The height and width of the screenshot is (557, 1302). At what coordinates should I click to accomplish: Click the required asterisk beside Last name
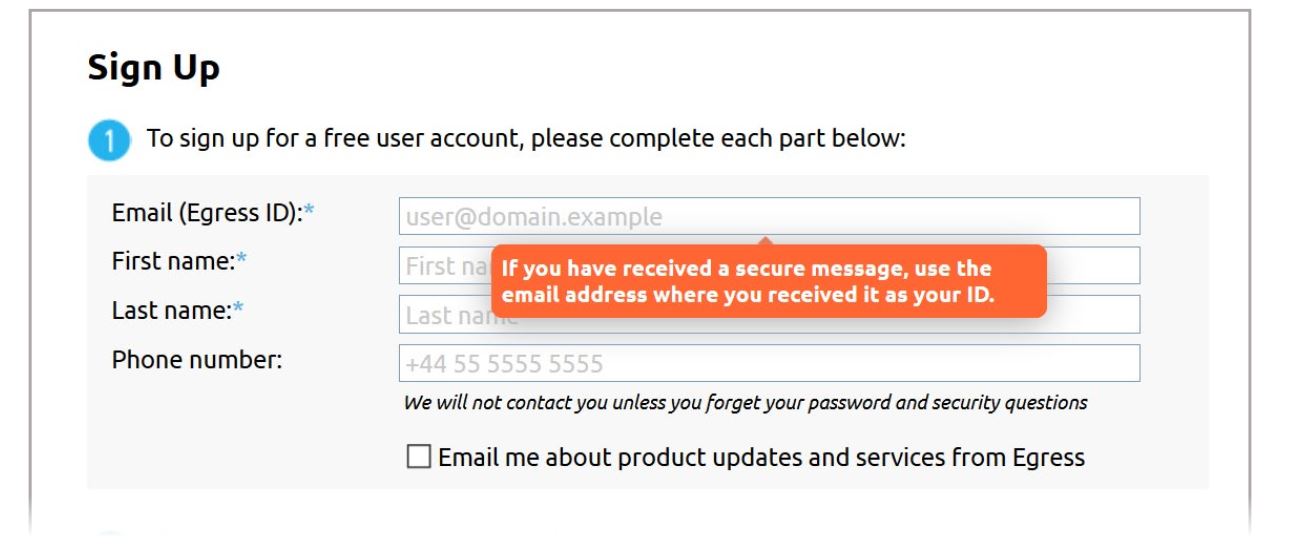click(238, 310)
